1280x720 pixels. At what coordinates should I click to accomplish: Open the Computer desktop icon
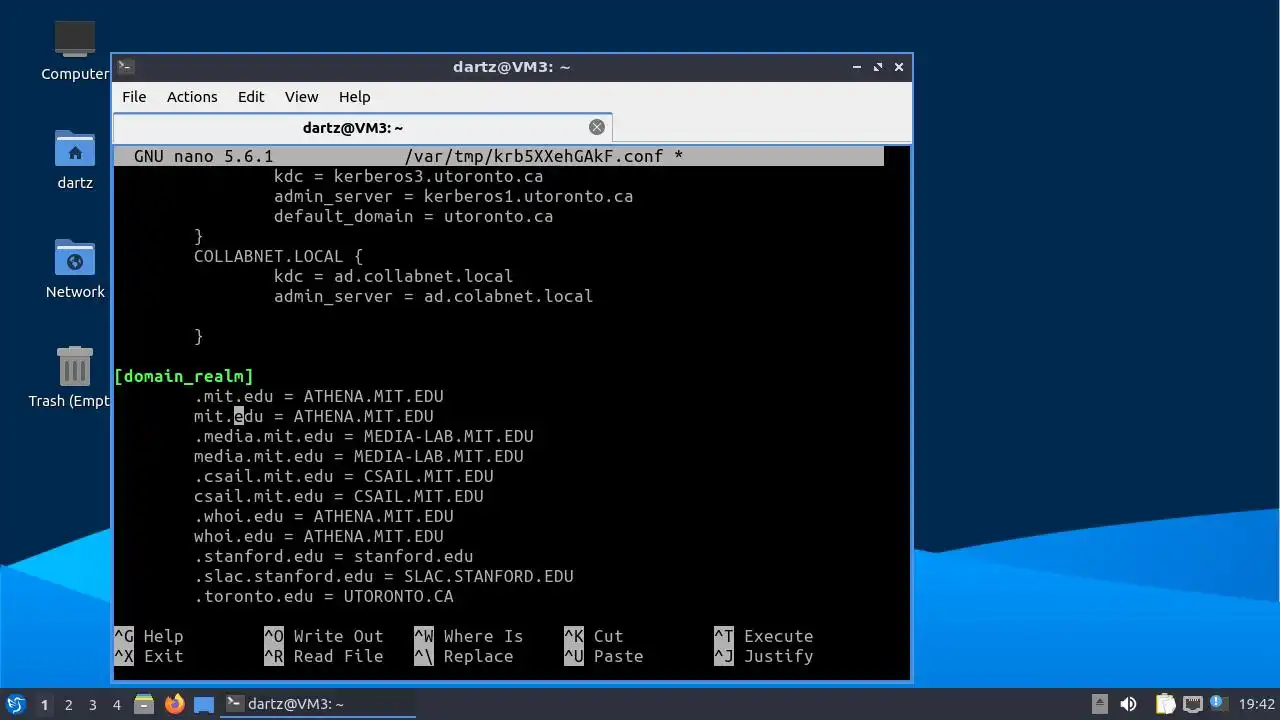tap(75, 51)
